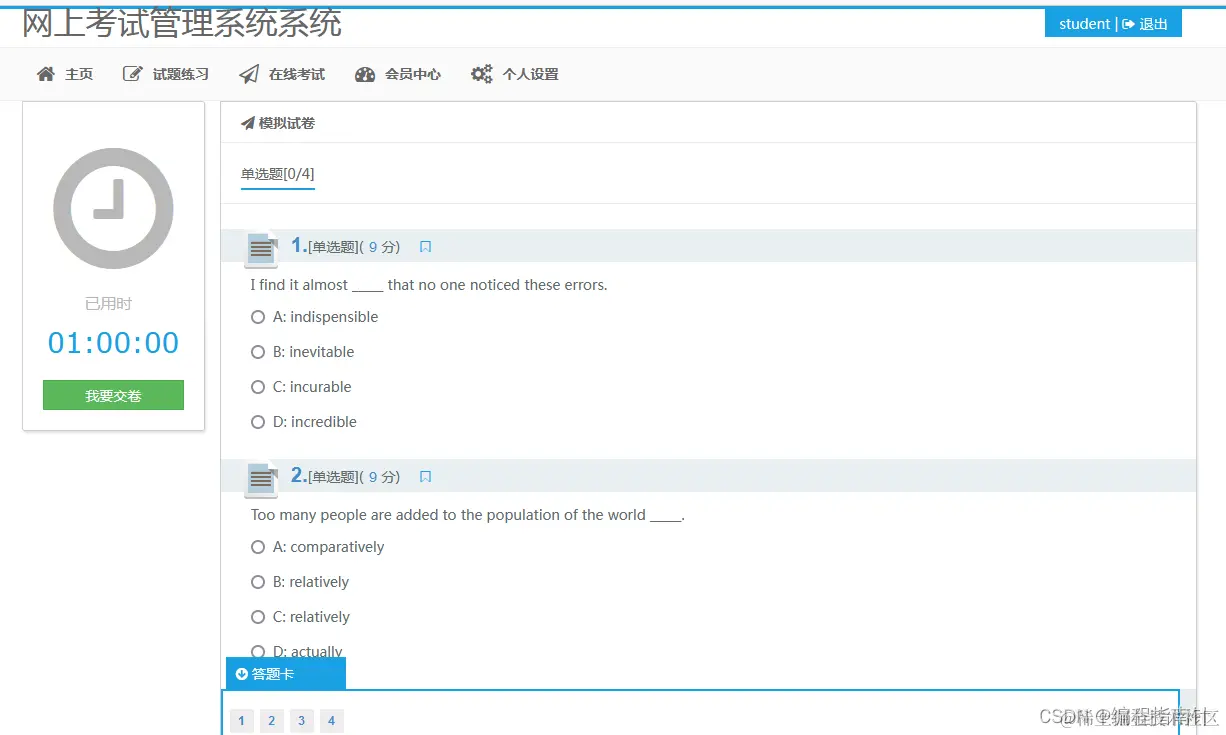
Task: Click the 网上考试管理系统系统 site title
Action: pos(182,23)
